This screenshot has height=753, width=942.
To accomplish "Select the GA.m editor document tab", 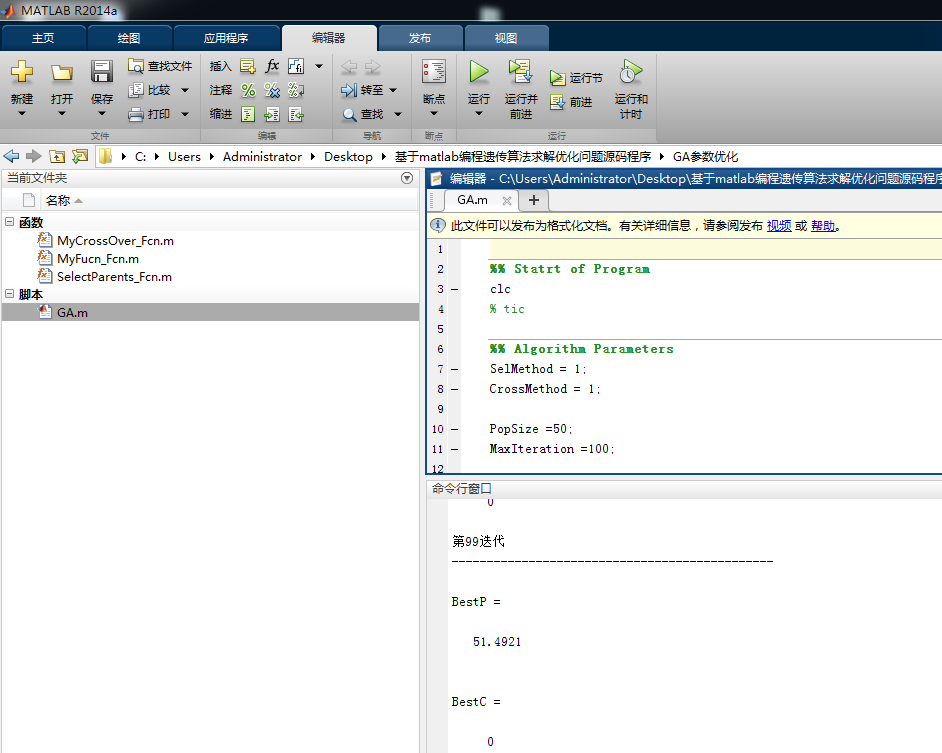I will click(x=473, y=200).
